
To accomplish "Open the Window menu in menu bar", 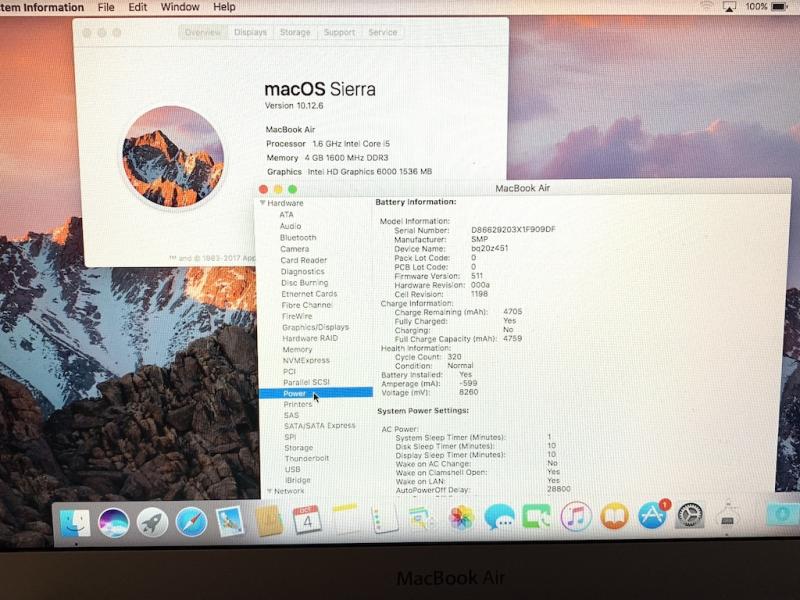I will click(180, 7).
